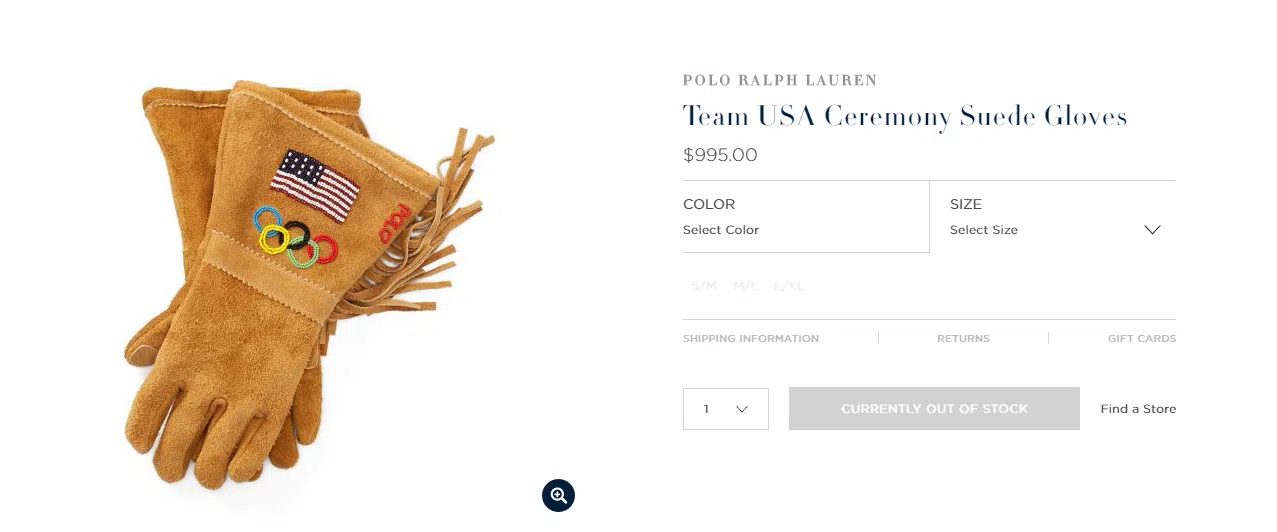Open the Polo Ralph Lauren brand link
Image resolution: width=1277 pixels, height=532 pixels.
(x=780, y=80)
